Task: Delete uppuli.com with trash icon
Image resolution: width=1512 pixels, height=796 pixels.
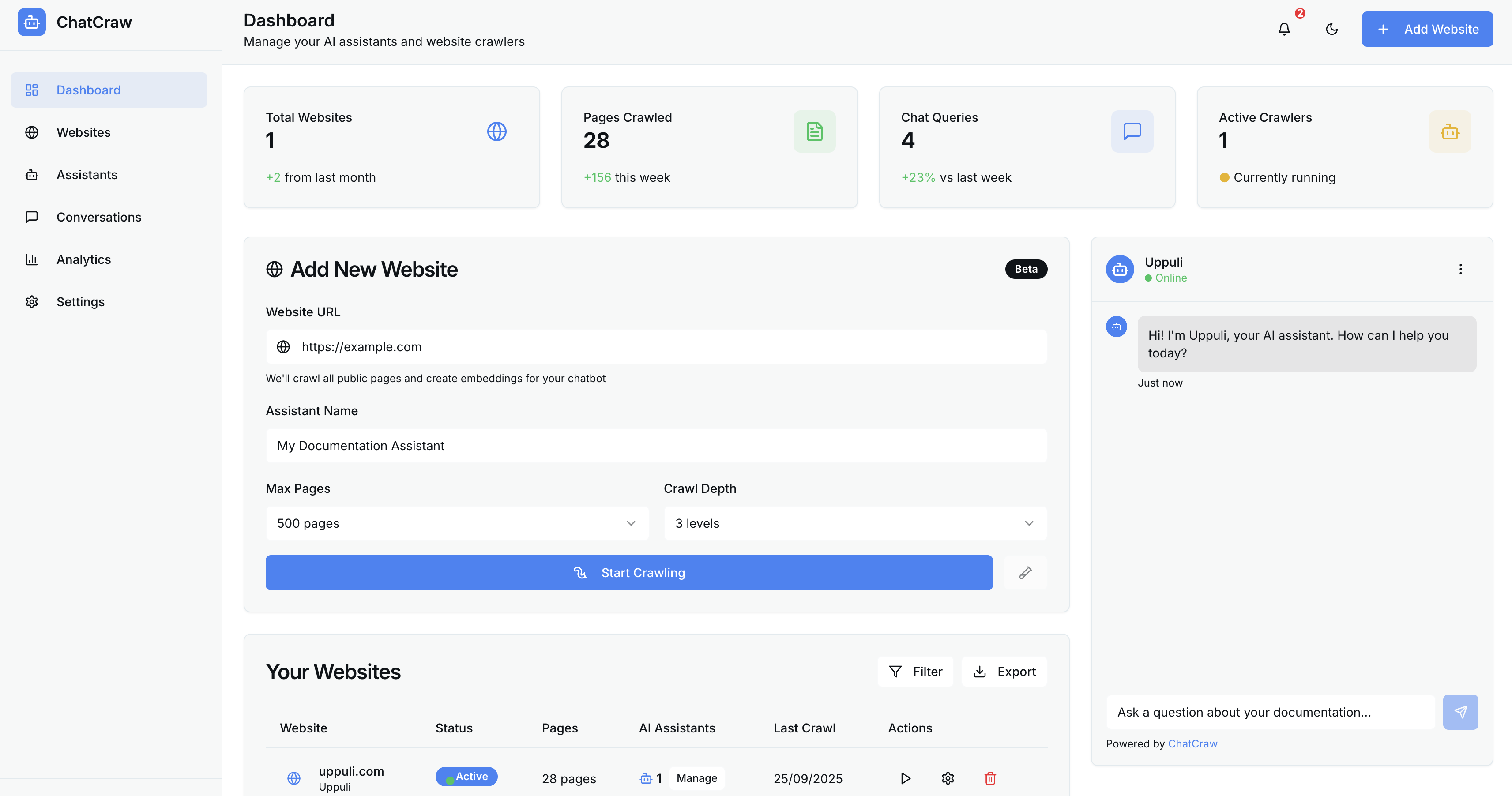Action: [x=989, y=778]
